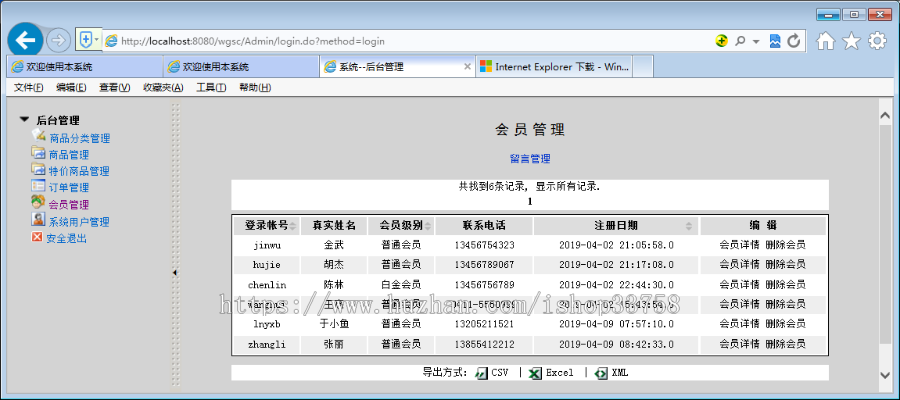Viewport: 900px width, 400px height.
Task: Open 特价商品管理 link
Action: tap(79, 171)
